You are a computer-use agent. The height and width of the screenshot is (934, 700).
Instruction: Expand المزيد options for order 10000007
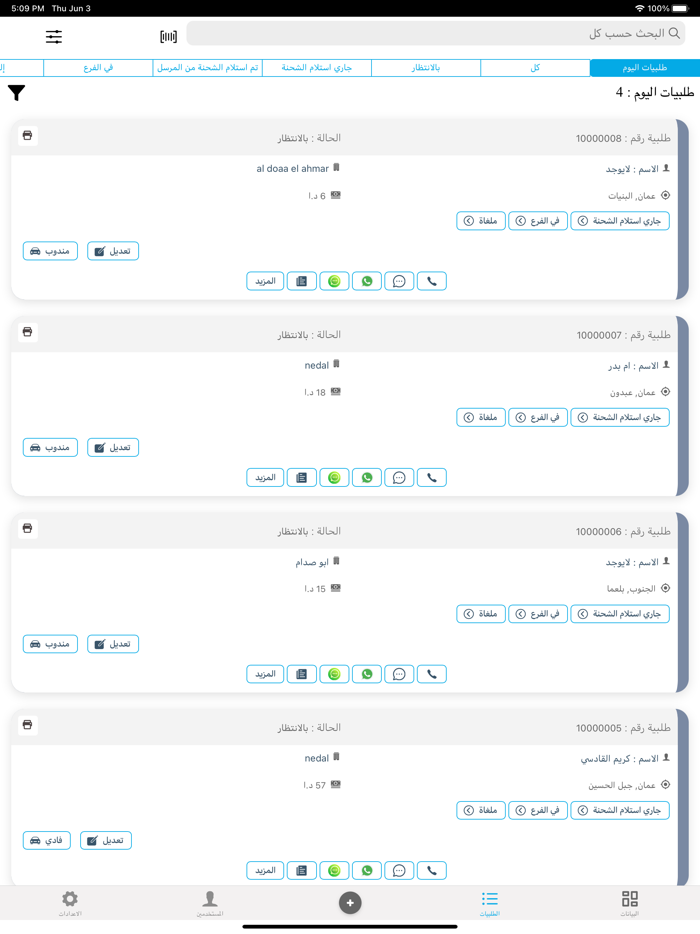point(265,478)
